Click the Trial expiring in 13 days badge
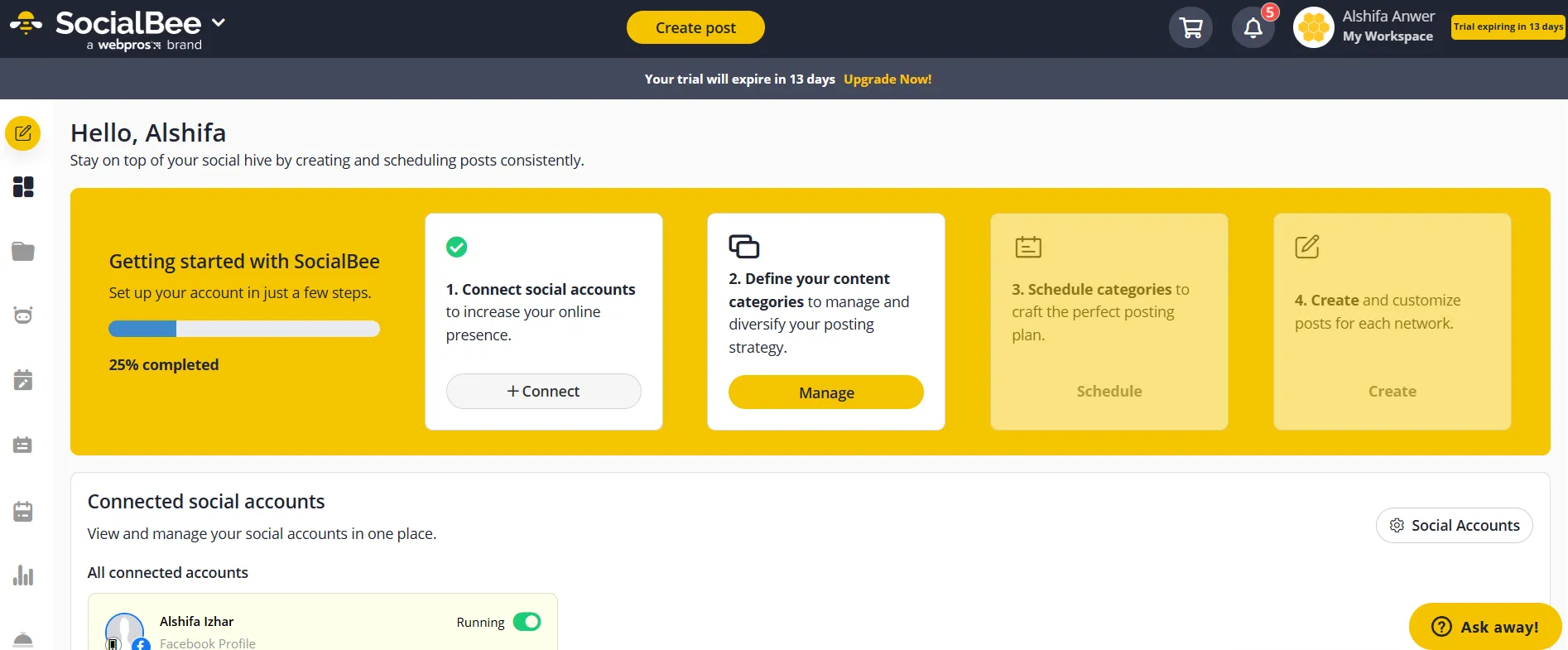The height and width of the screenshot is (650, 1568). 1508,26
